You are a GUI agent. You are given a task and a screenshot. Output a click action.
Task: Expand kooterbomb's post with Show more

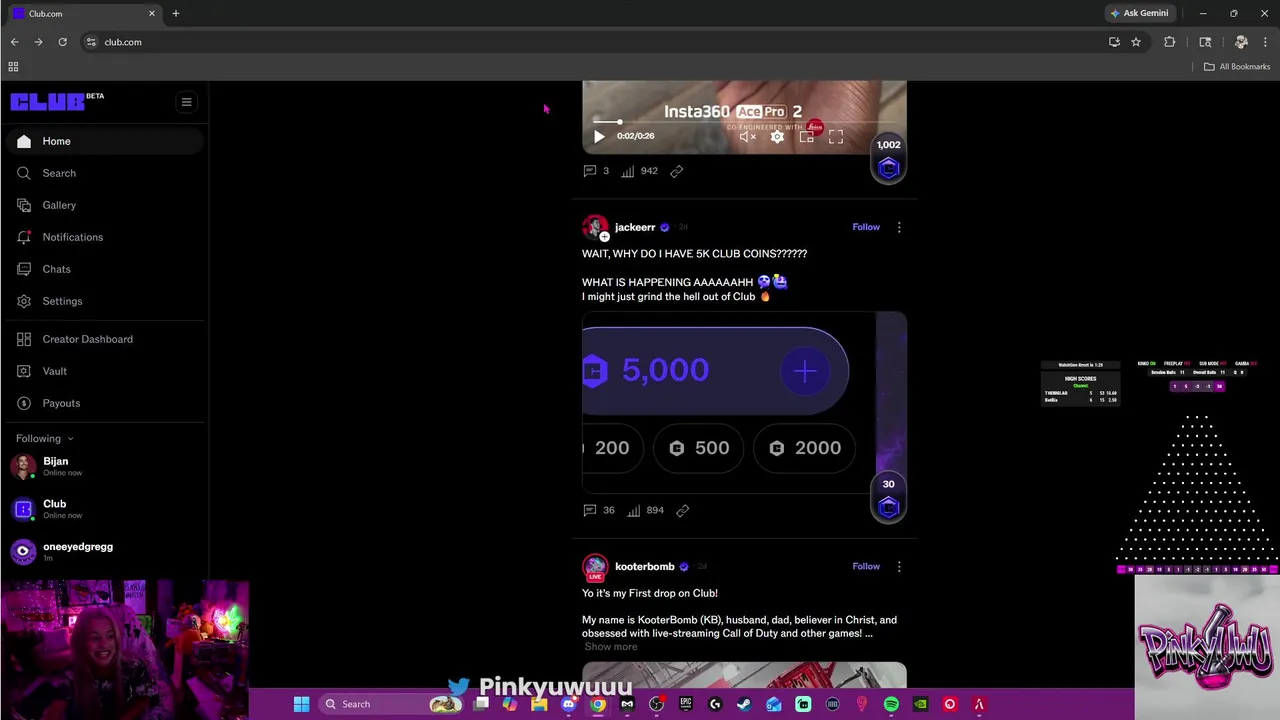(610, 646)
